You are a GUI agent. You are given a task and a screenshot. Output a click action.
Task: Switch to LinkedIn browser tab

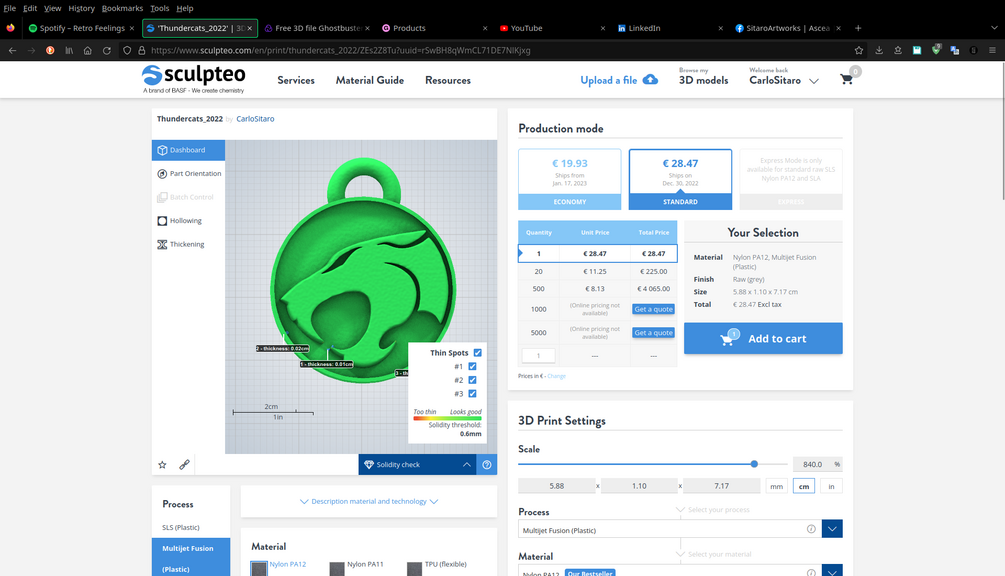tap(670, 28)
